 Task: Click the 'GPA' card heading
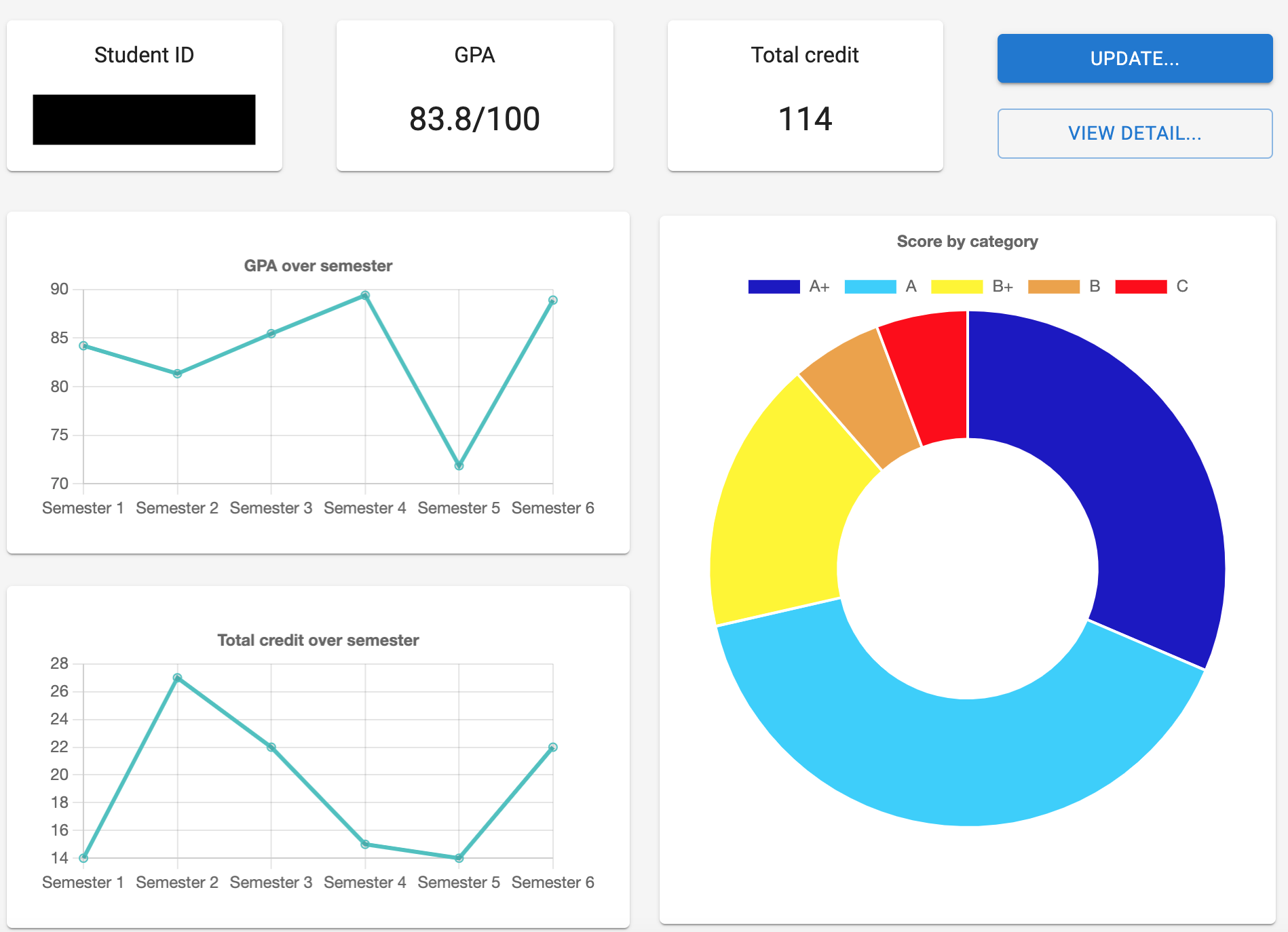coord(474,55)
